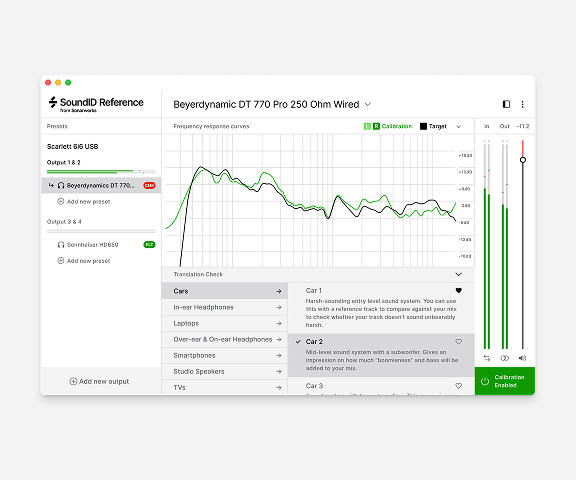Click the green macOS zoom window button

(x=68, y=83)
